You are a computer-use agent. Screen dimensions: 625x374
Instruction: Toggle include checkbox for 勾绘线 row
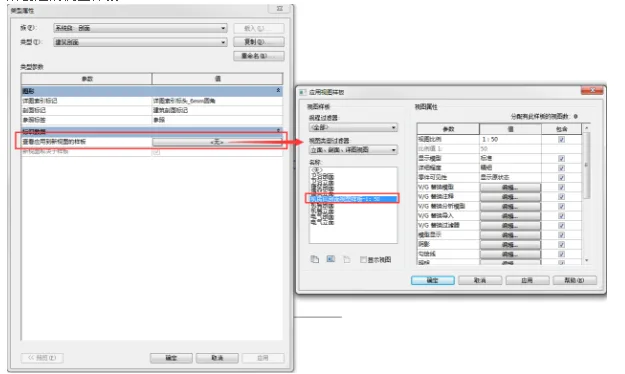[562, 254]
